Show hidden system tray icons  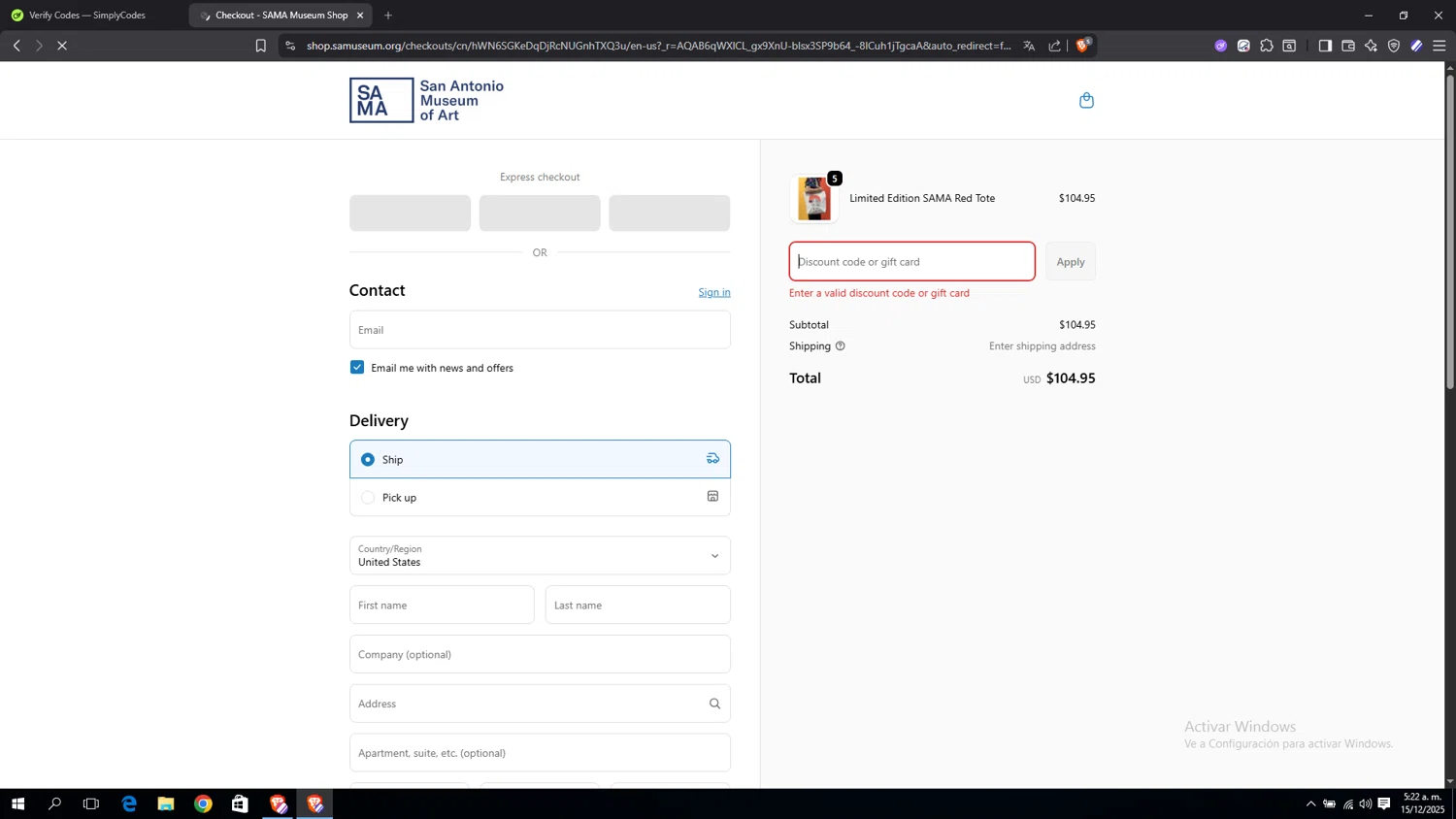(x=1310, y=803)
